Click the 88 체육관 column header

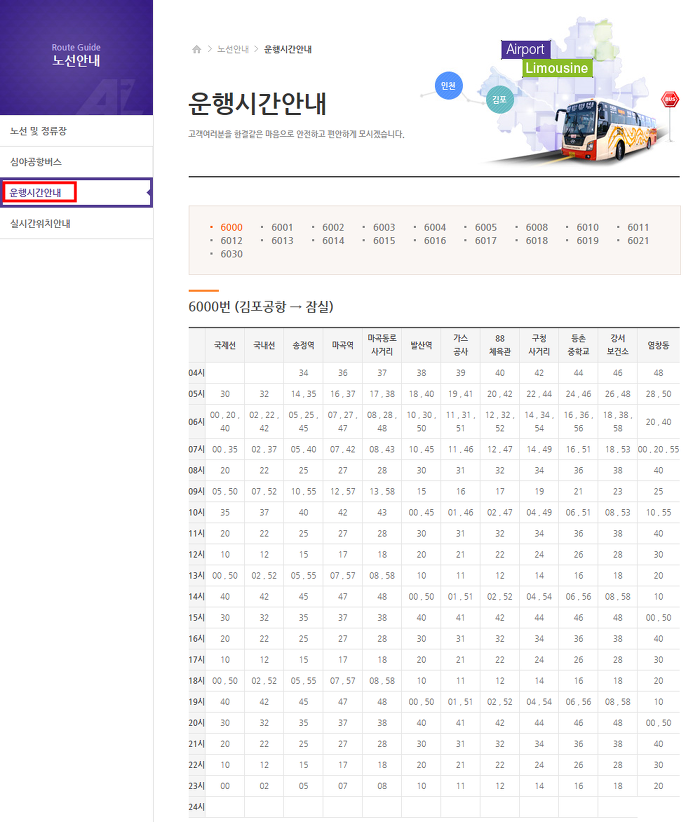pos(500,345)
